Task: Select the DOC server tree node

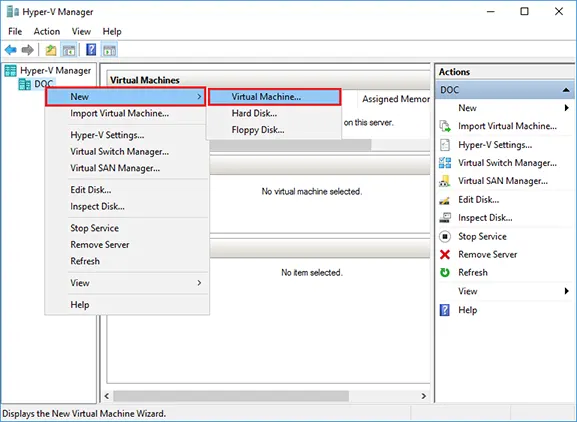Action: click(x=36, y=84)
